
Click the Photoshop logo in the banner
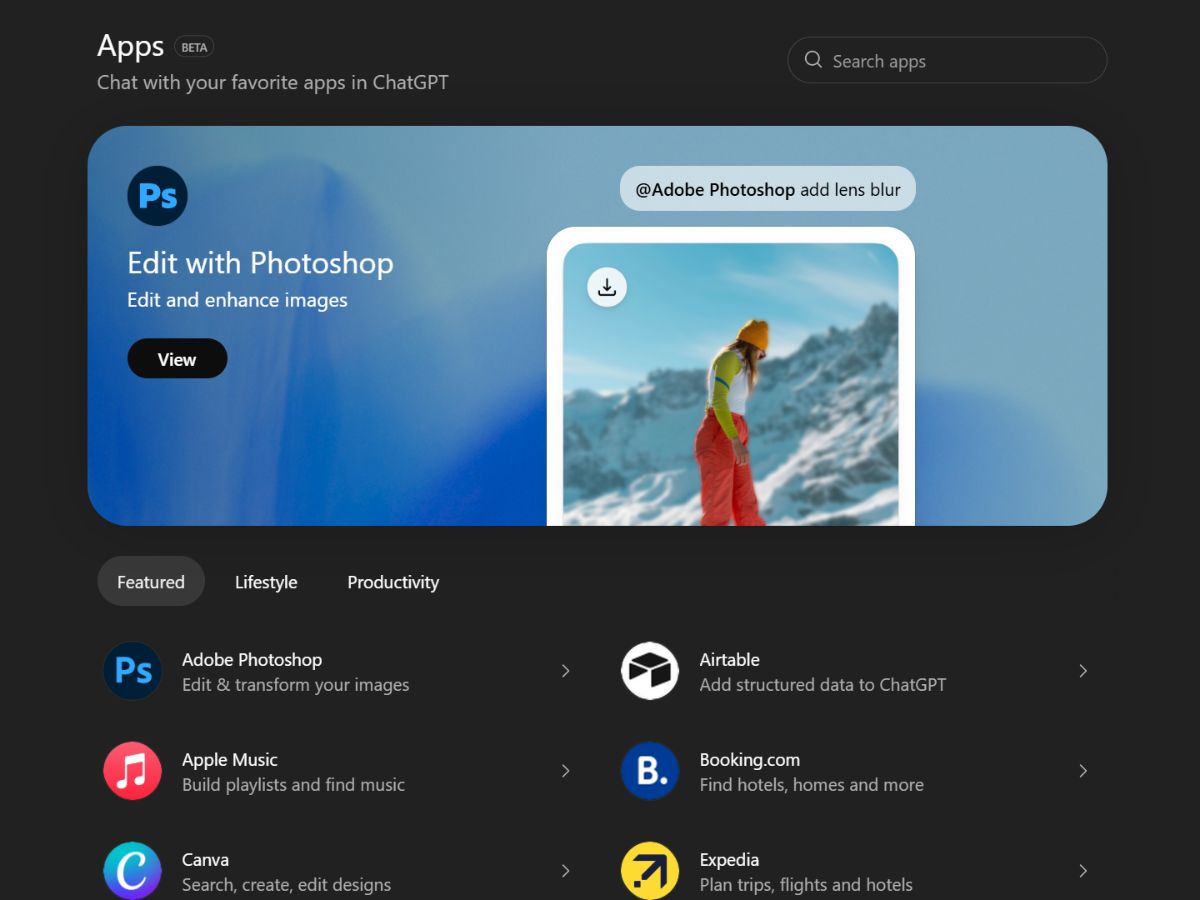tap(157, 196)
